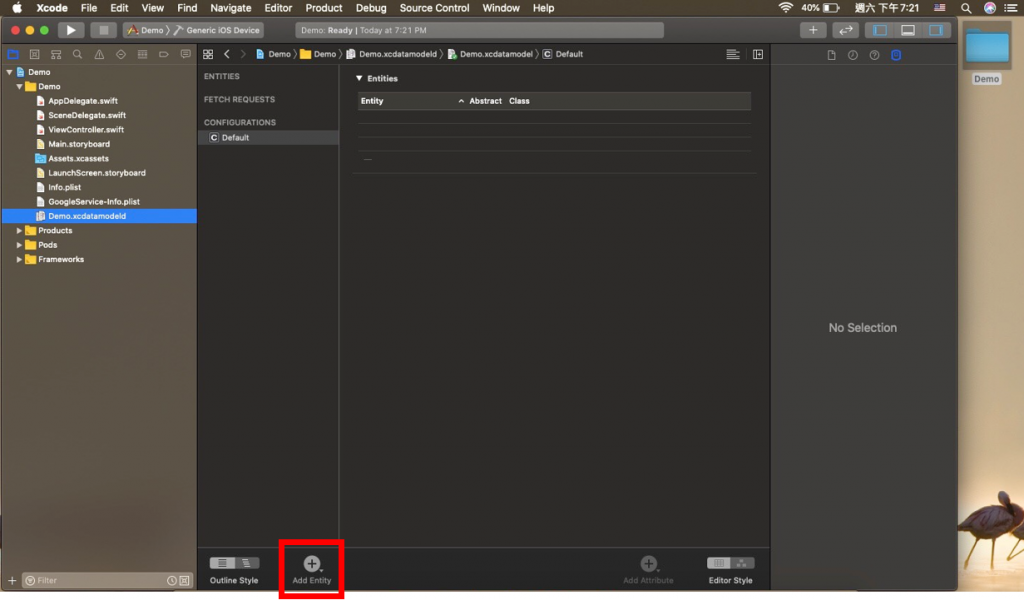Collapse the Demo project root

(x=9, y=72)
